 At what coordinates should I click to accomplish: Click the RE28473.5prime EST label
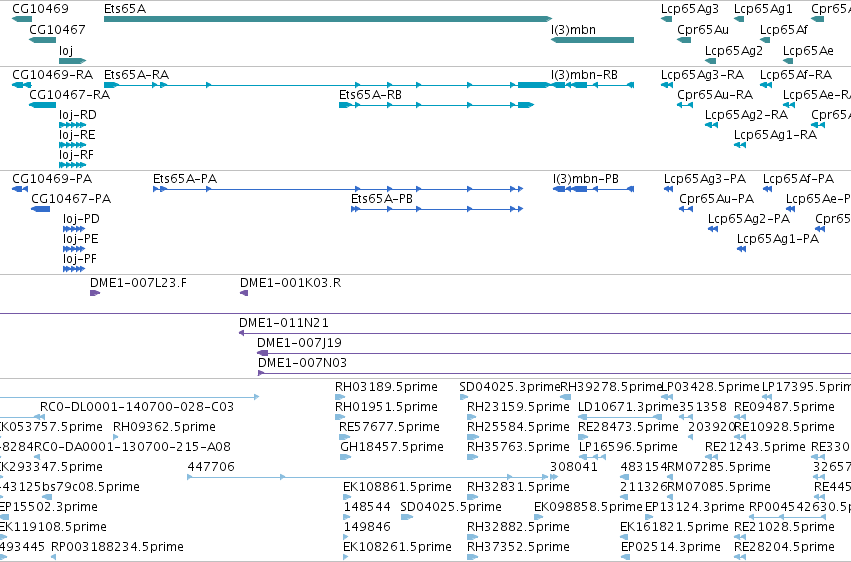coord(628,427)
